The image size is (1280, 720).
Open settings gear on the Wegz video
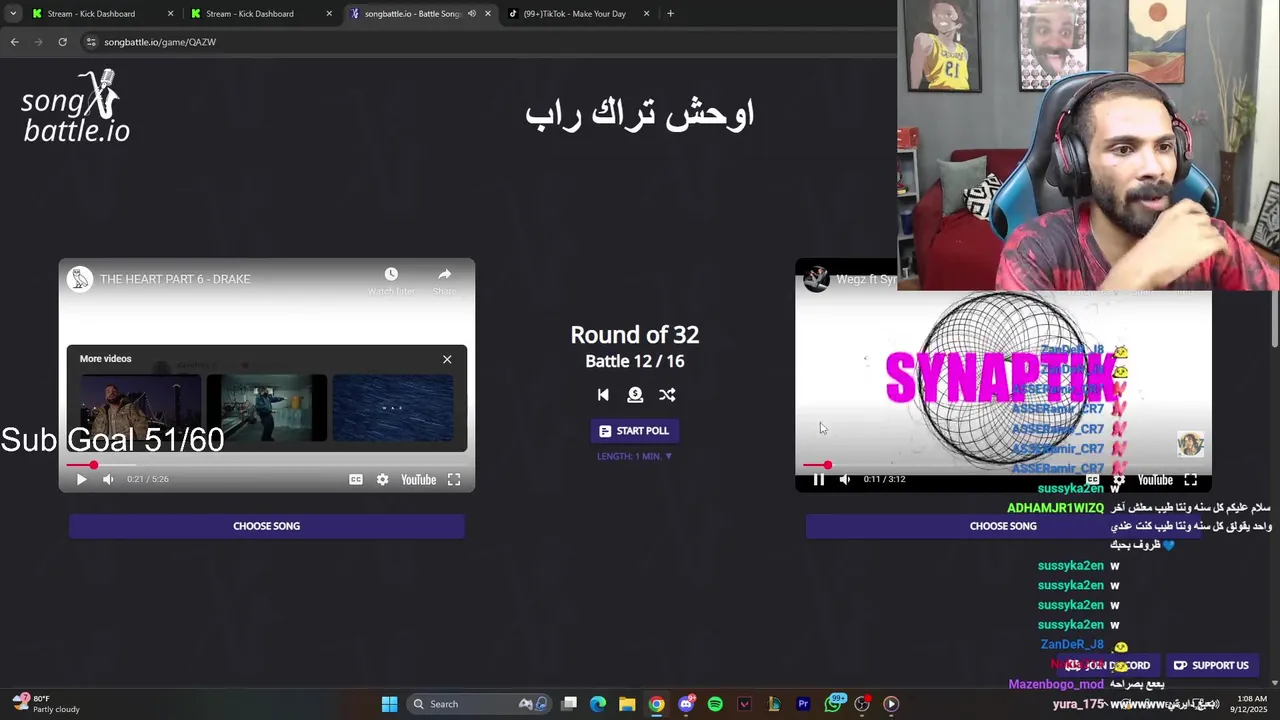(x=1119, y=480)
